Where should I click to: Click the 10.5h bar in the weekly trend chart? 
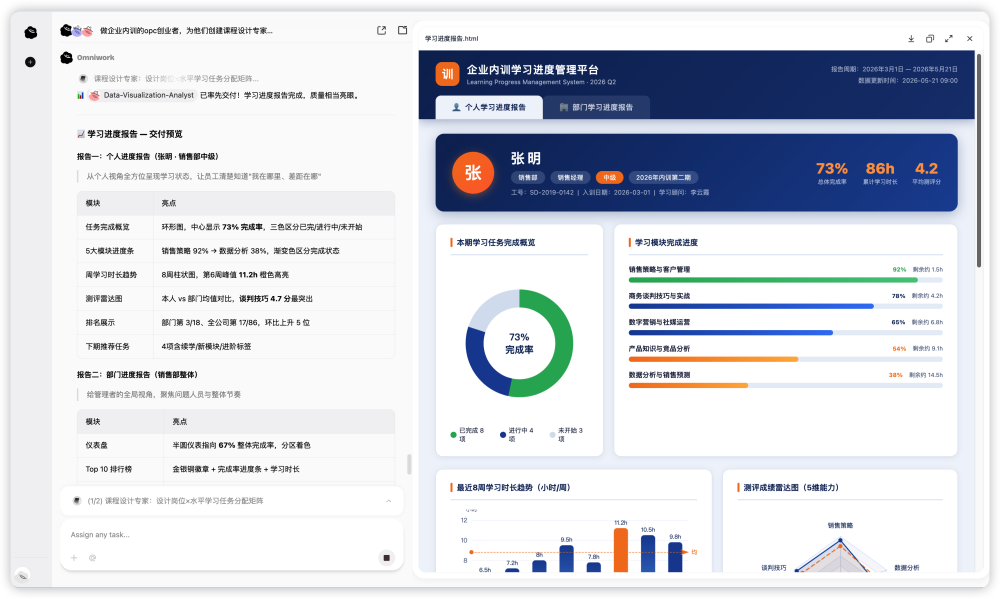click(x=648, y=553)
